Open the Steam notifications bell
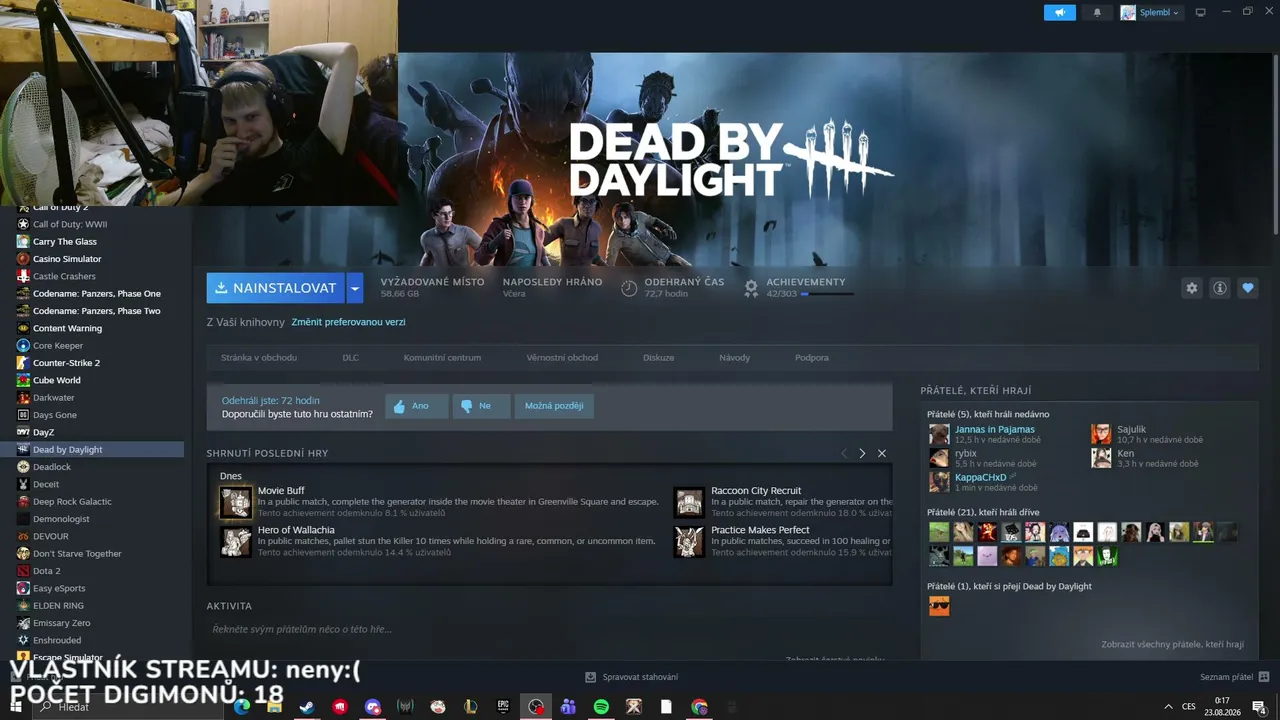Screen dimensions: 1280x720 1097,12
